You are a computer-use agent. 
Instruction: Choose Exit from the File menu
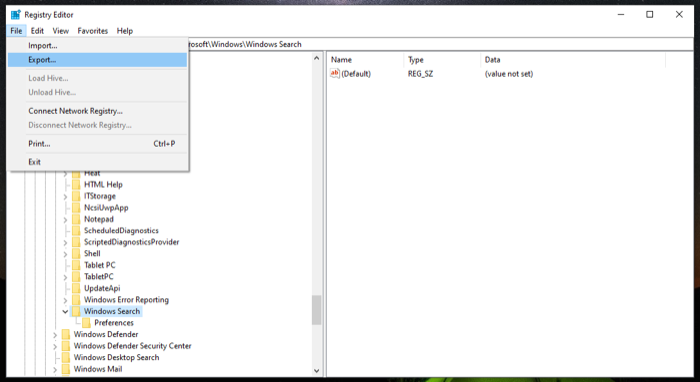(97, 162)
